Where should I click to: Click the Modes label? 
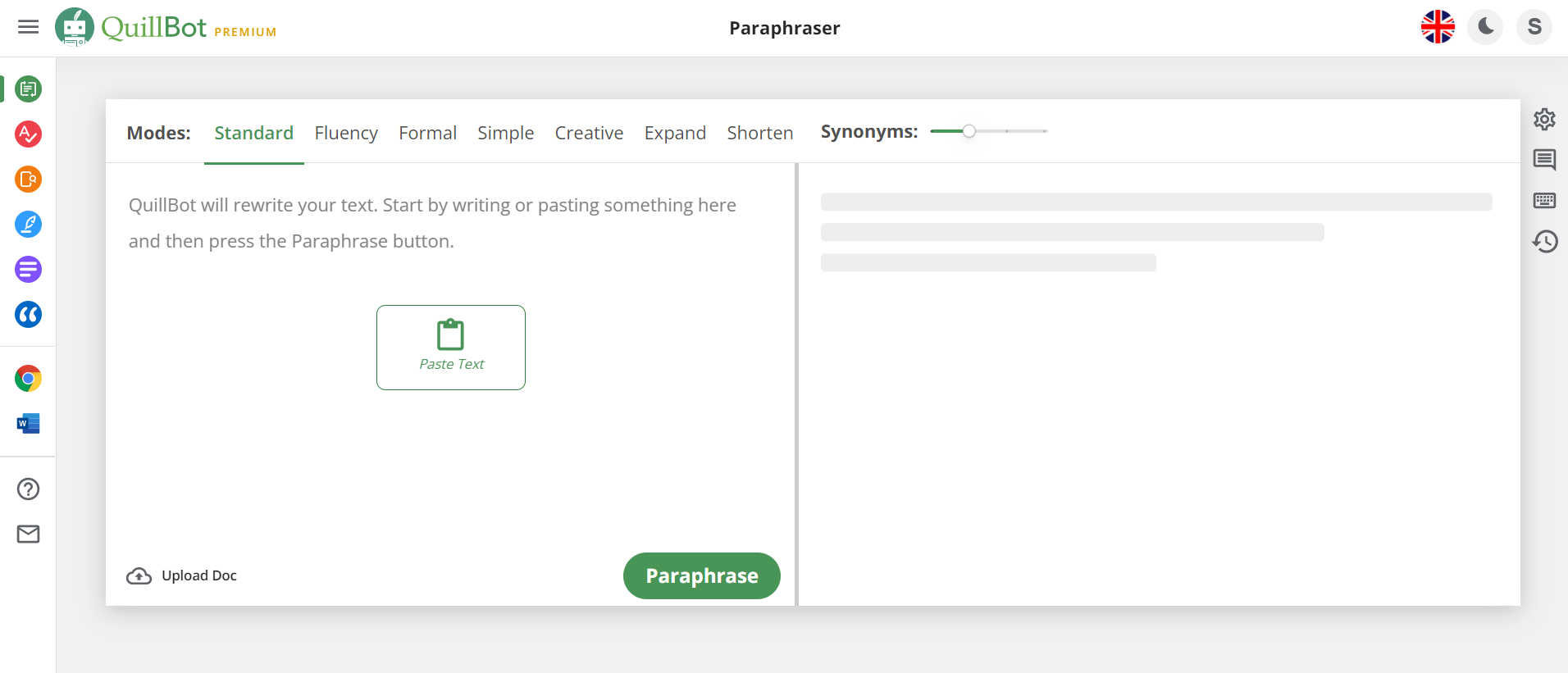(x=158, y=133)
